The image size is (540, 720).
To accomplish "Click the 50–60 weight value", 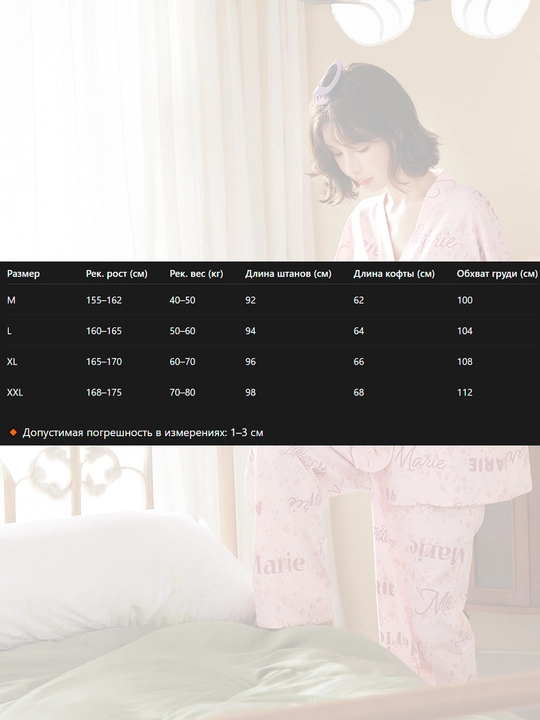I will [182, 331].
